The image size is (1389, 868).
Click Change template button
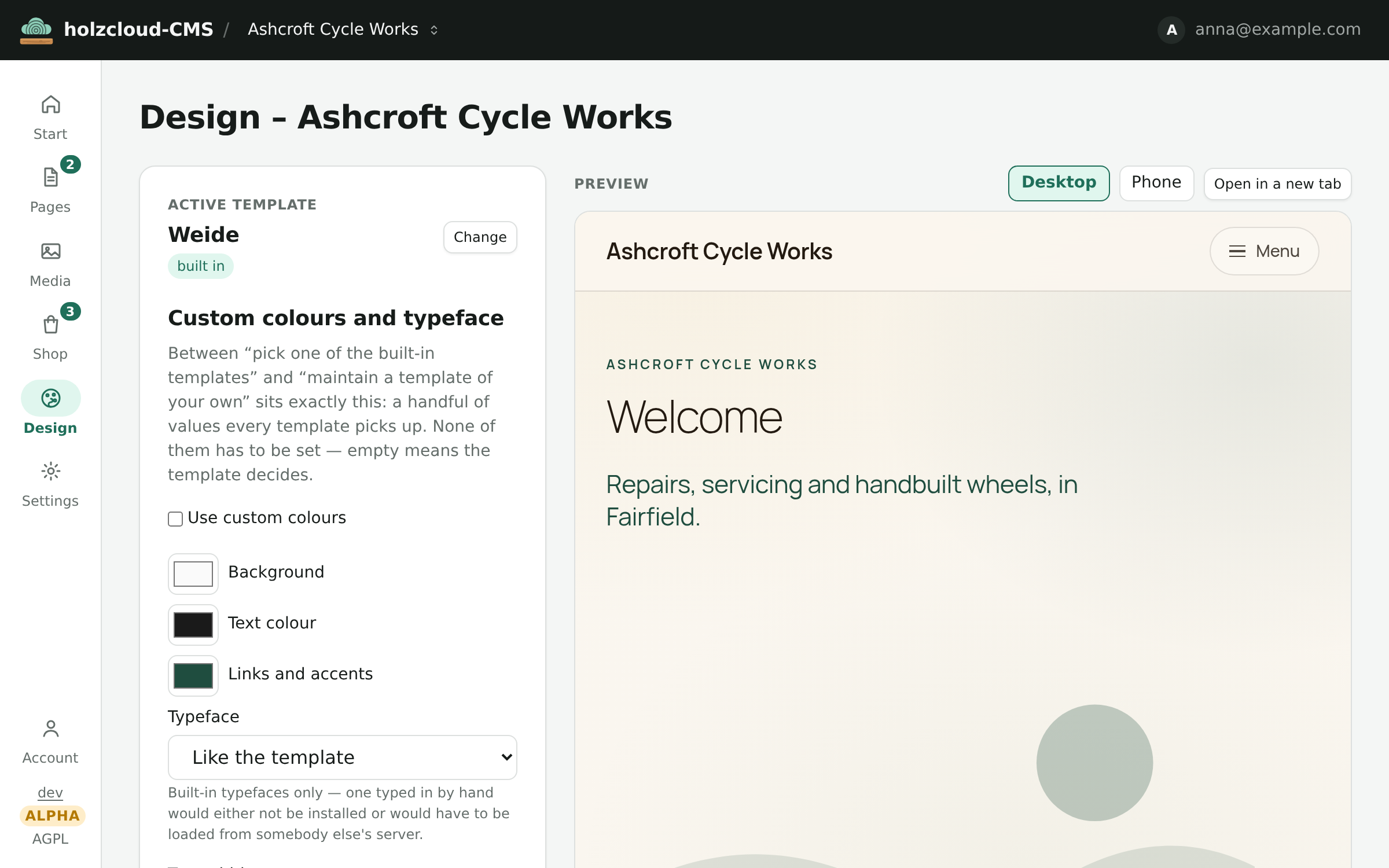(x=480, y=237)
